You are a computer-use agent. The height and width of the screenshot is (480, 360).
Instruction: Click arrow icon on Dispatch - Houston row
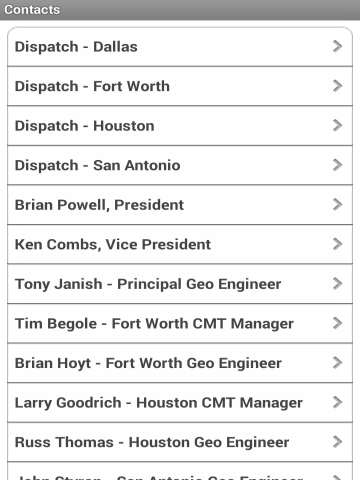[337, 125]
